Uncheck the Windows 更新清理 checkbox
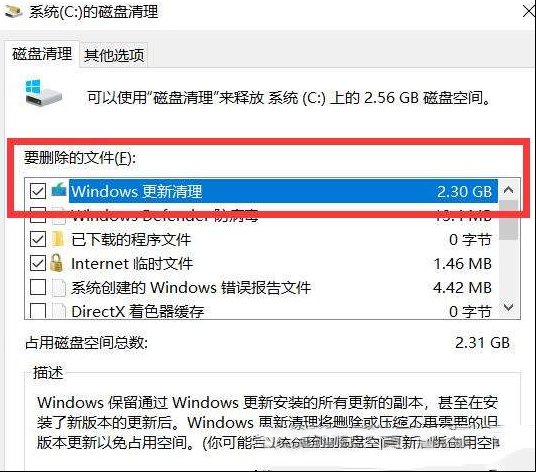Image resolution: width=536 pixels, height=472 pixels. (x=38, y=191)
